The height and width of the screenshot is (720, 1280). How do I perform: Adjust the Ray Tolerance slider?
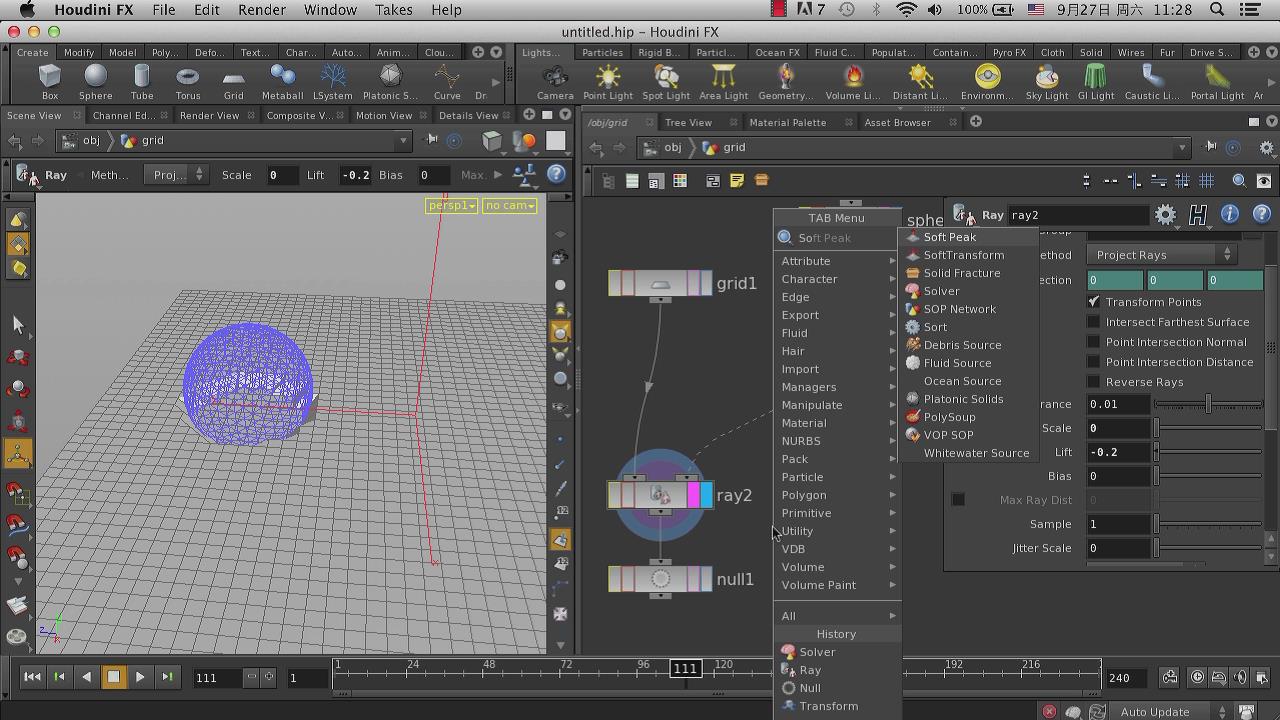click(1209, 404)
